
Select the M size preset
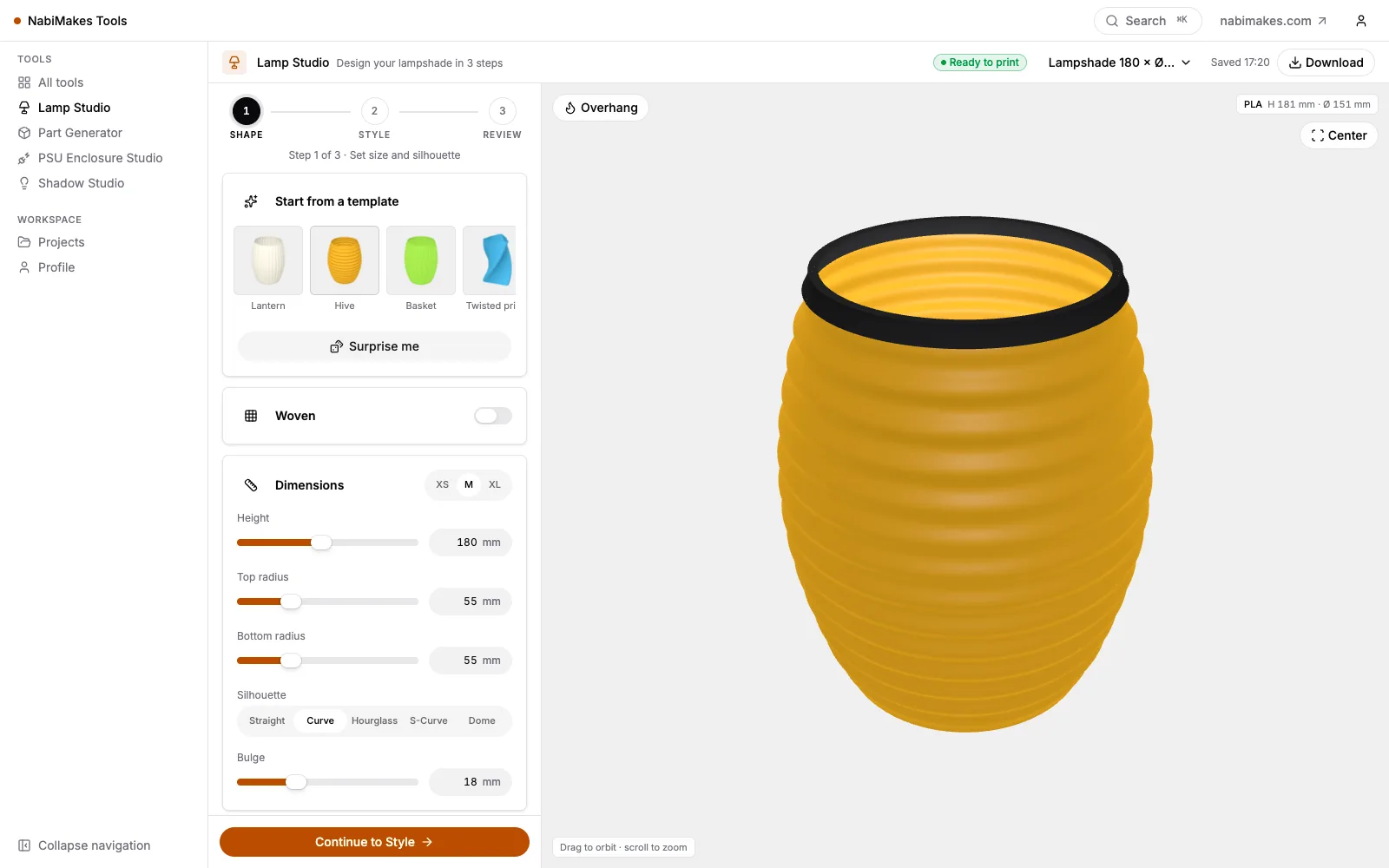click(x=469, y=484)
